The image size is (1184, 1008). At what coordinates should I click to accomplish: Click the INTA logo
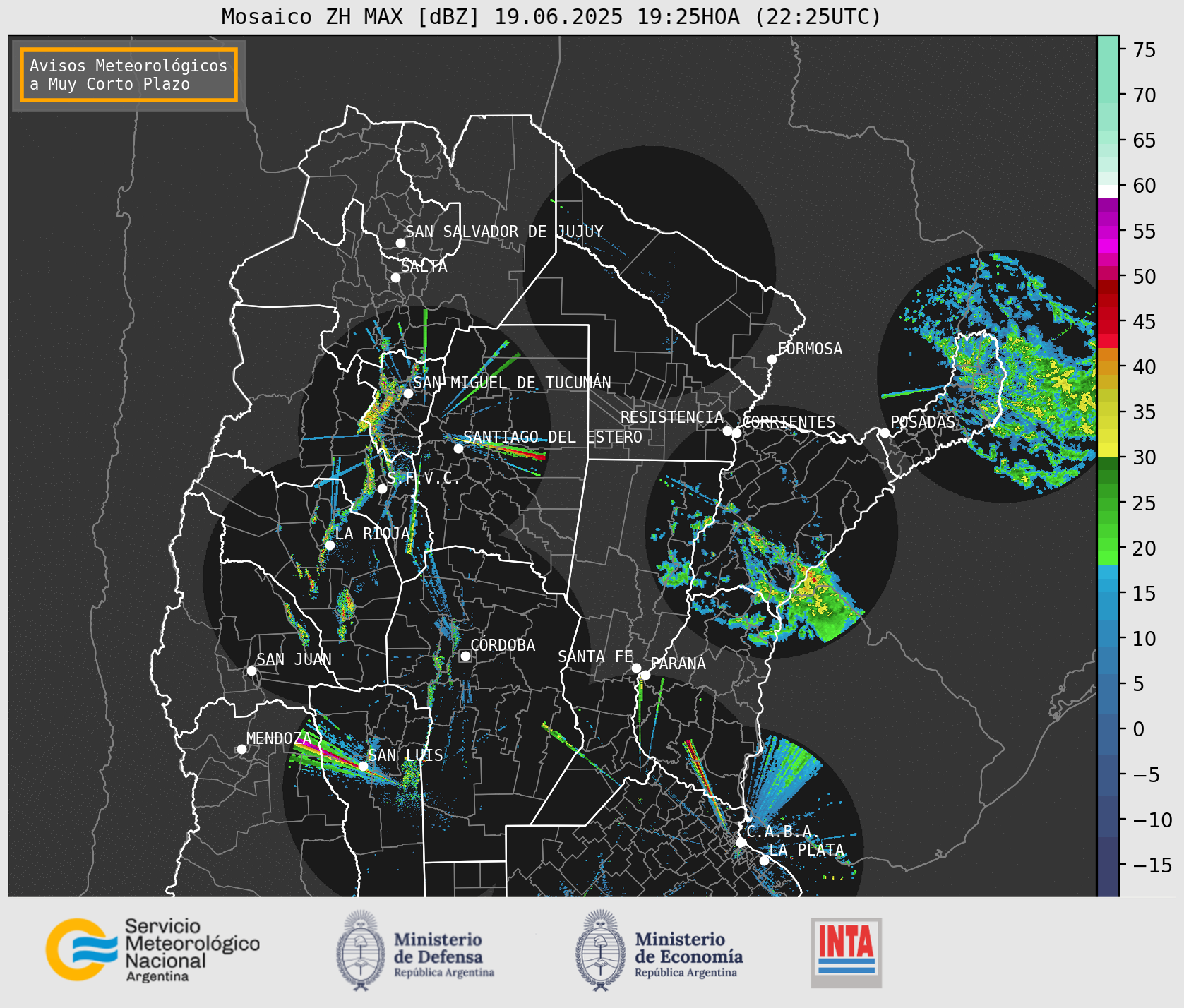(847, 952)
